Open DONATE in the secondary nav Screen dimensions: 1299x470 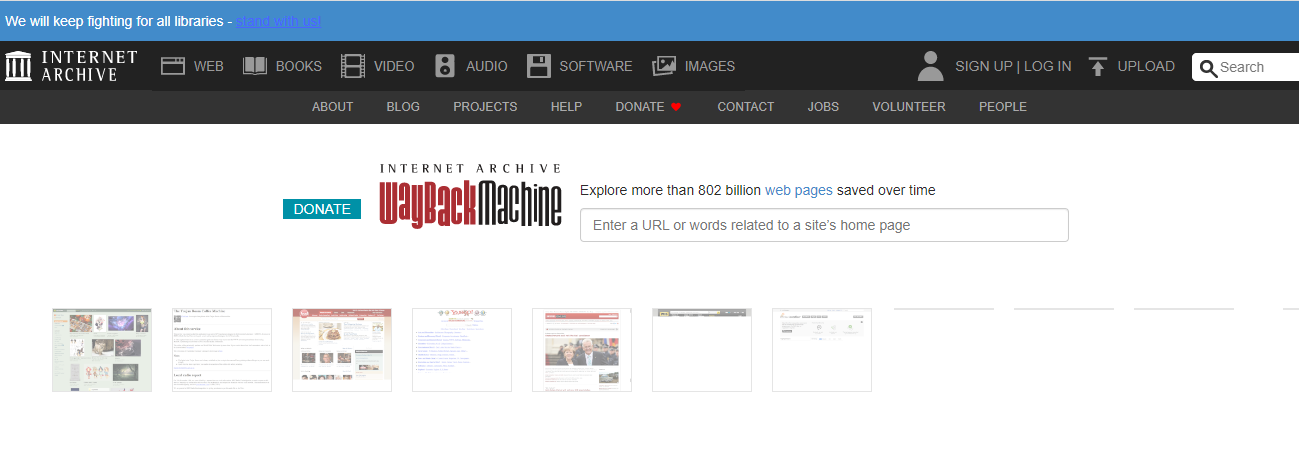click(x=640, y=107)
